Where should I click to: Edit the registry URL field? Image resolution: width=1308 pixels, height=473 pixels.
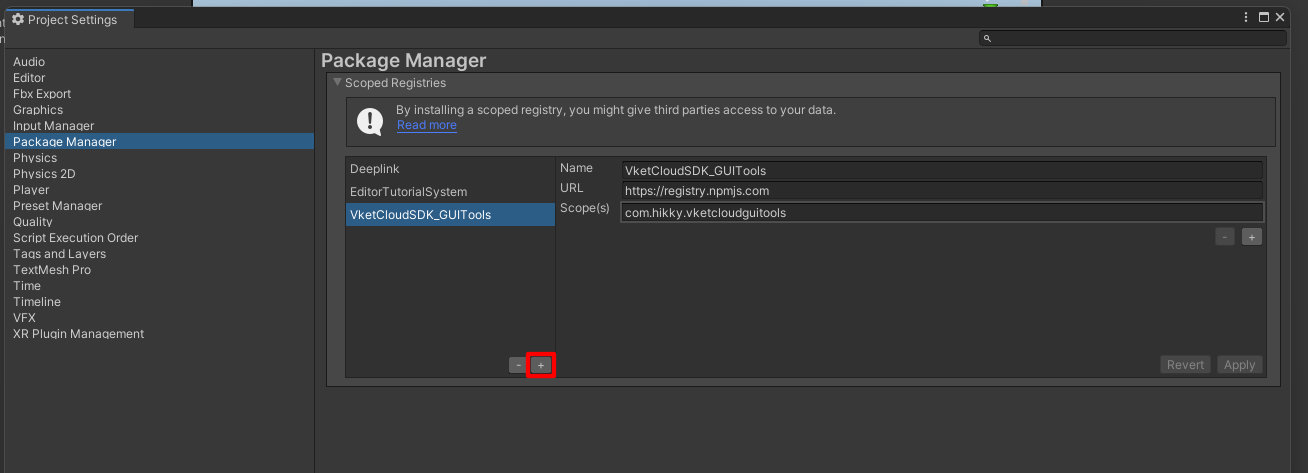[x=941, y=190]
